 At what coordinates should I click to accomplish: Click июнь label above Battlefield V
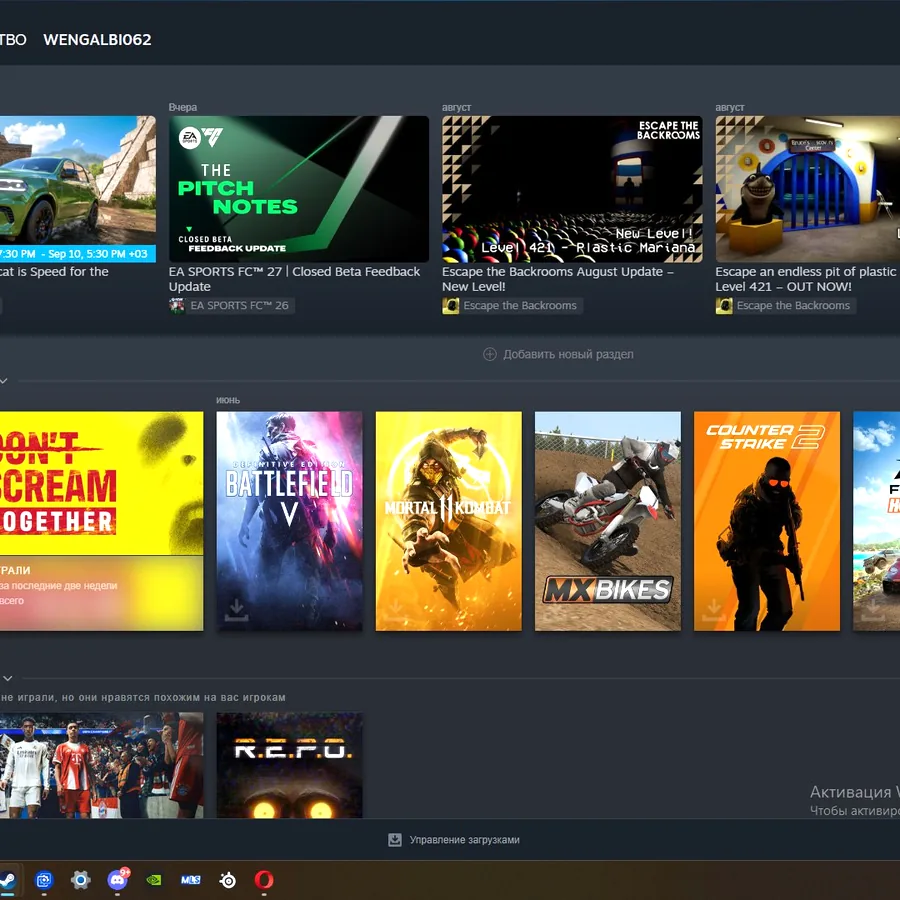click(x=228, y=400)
